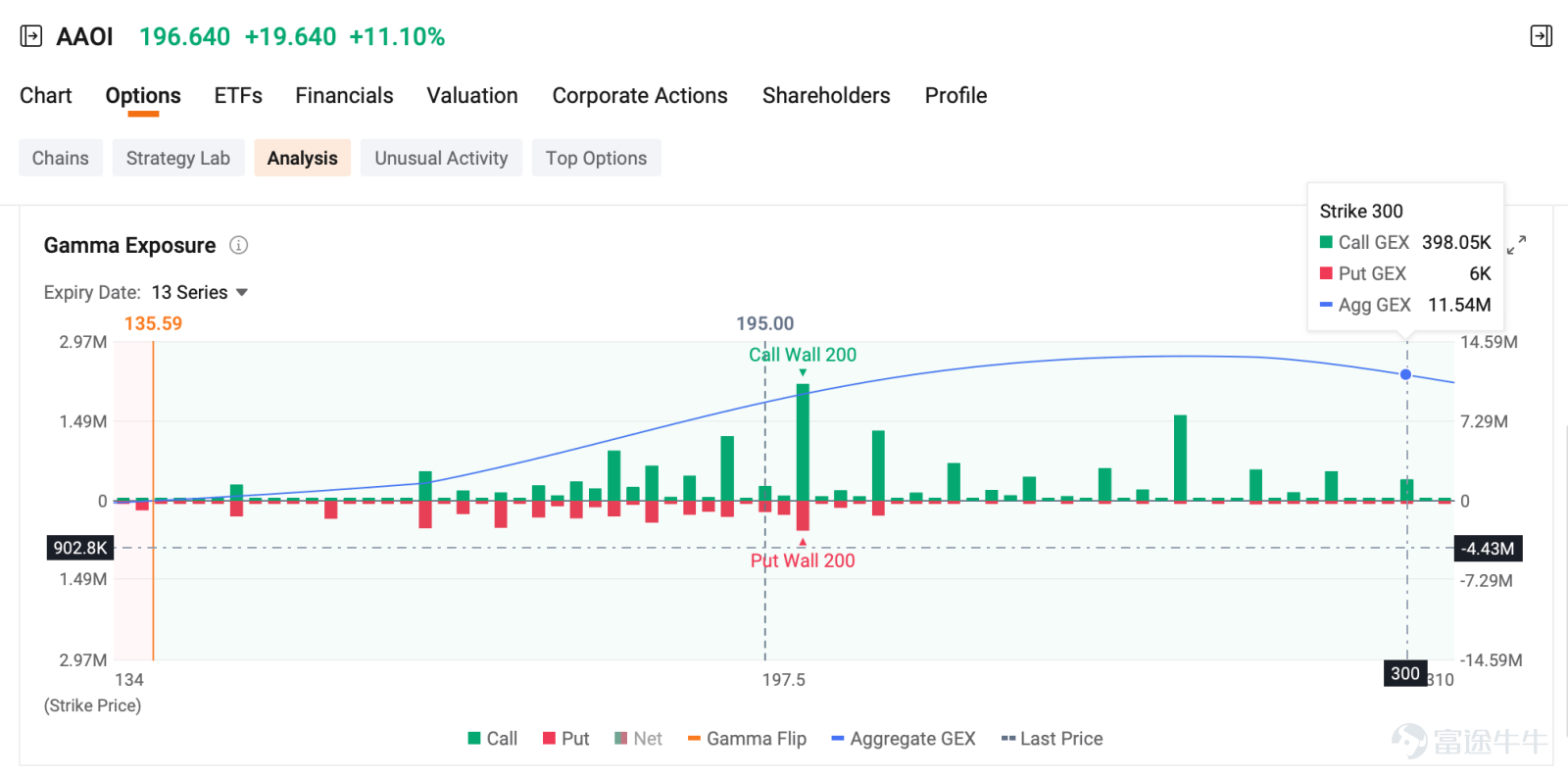Open the Corporate Actions tab

click(640, 96)
